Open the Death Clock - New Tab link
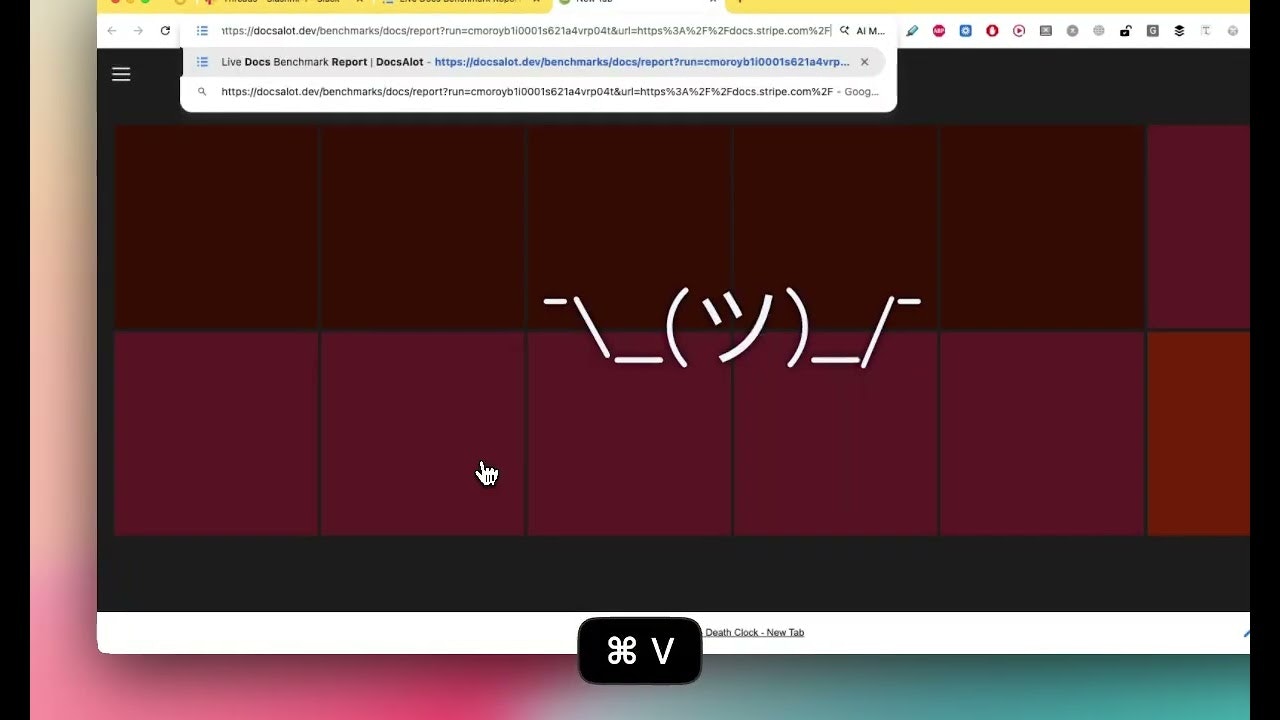The width and height of the screenshot is (1280, 720). tap(754, 632)
